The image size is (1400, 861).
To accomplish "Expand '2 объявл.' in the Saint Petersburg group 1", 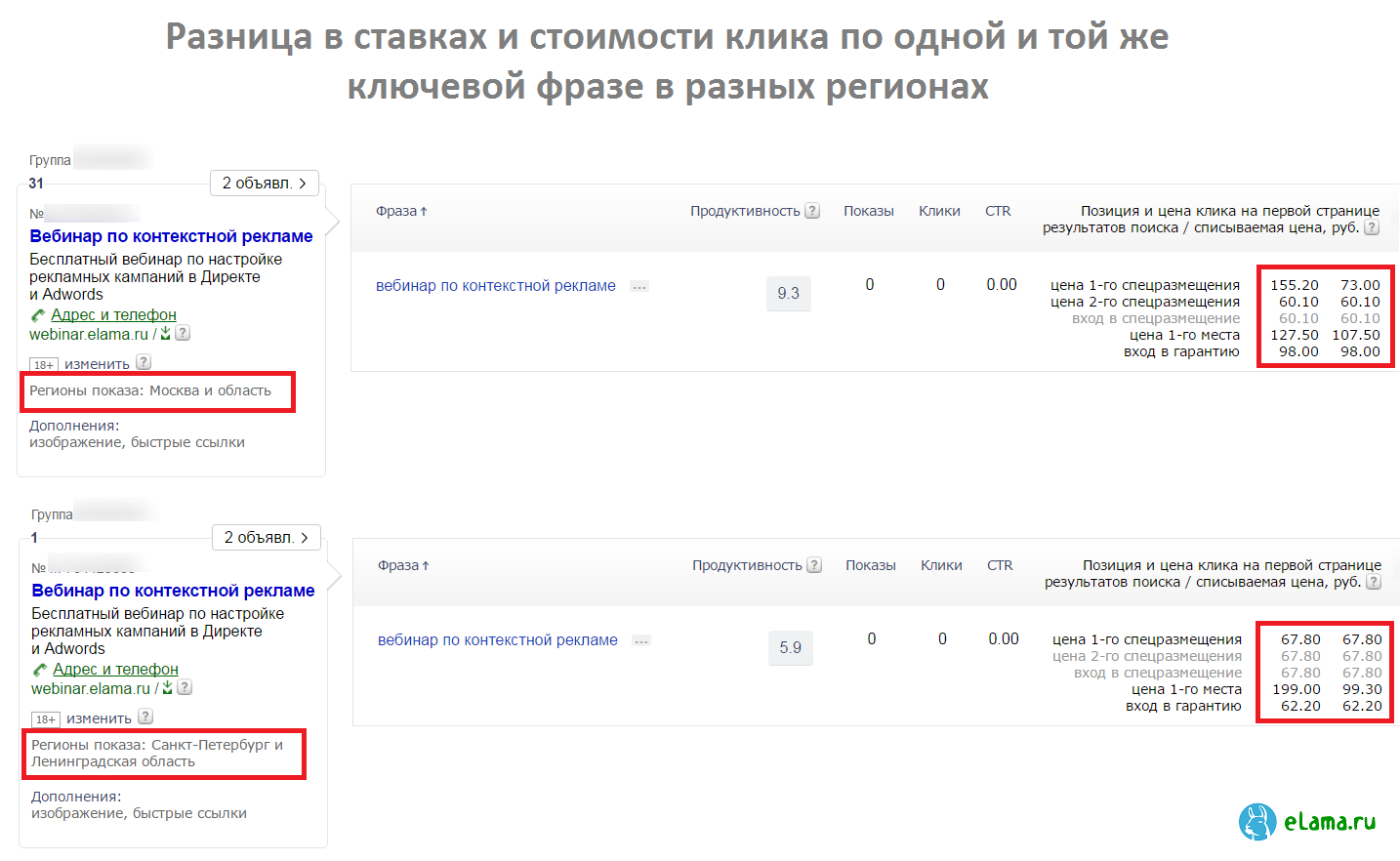I will (x=266, y=538).
